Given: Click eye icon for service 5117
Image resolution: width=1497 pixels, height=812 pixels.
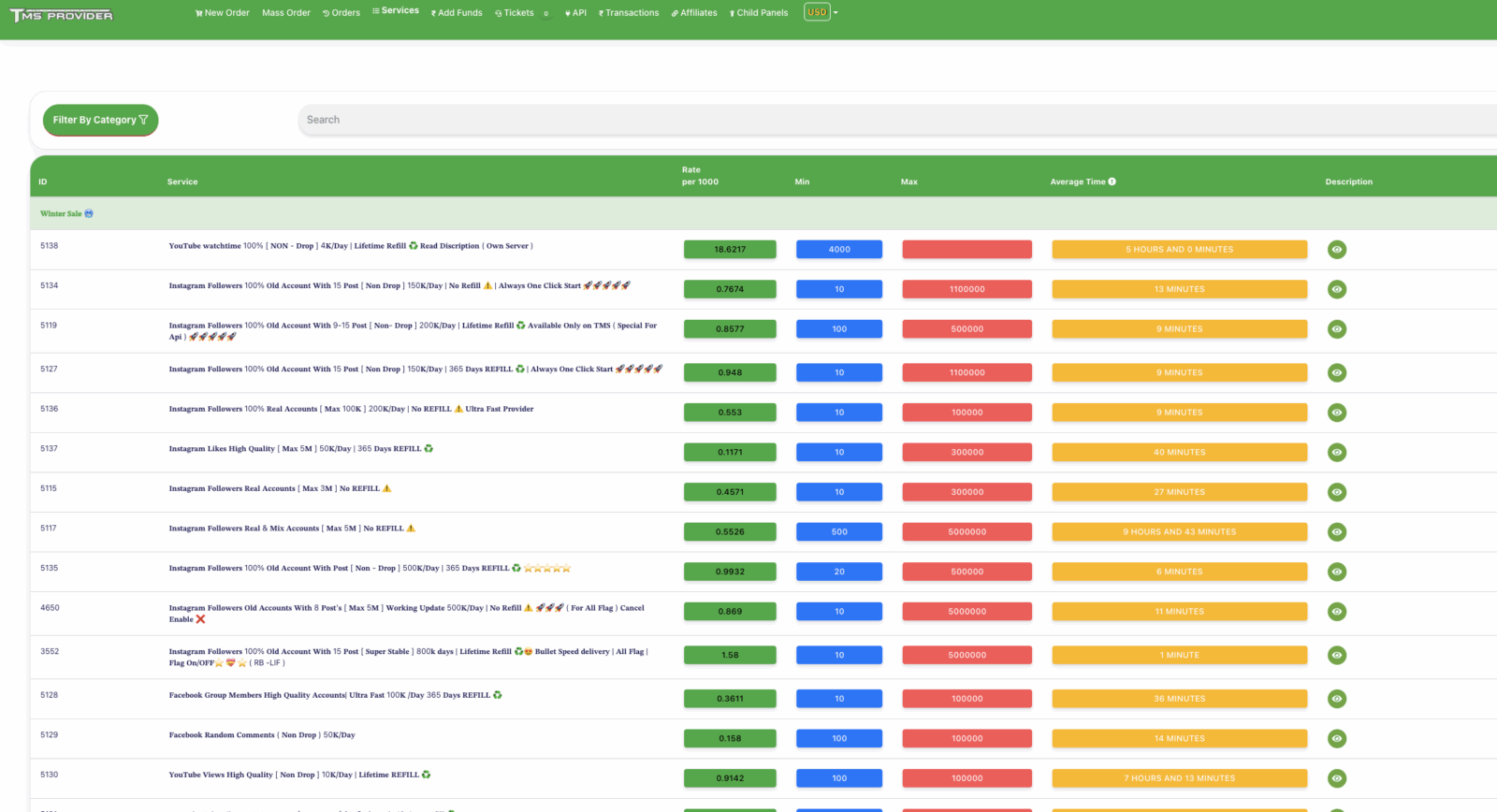Looking at the screenshot, I should pos(1337,532).
